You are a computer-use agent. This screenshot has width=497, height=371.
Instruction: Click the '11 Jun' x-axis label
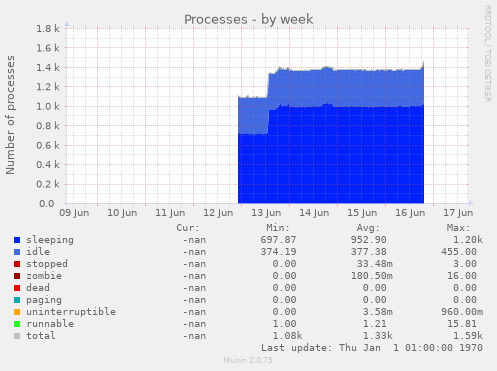click(170, 213)
